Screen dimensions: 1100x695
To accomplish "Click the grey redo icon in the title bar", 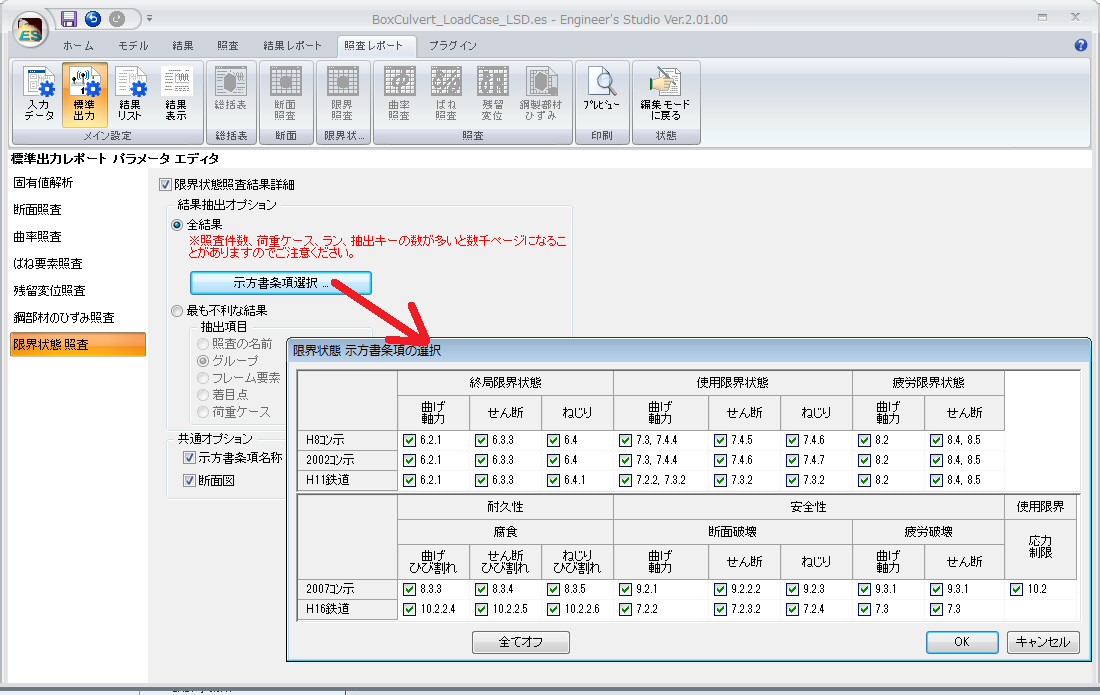I will [117, 19].
